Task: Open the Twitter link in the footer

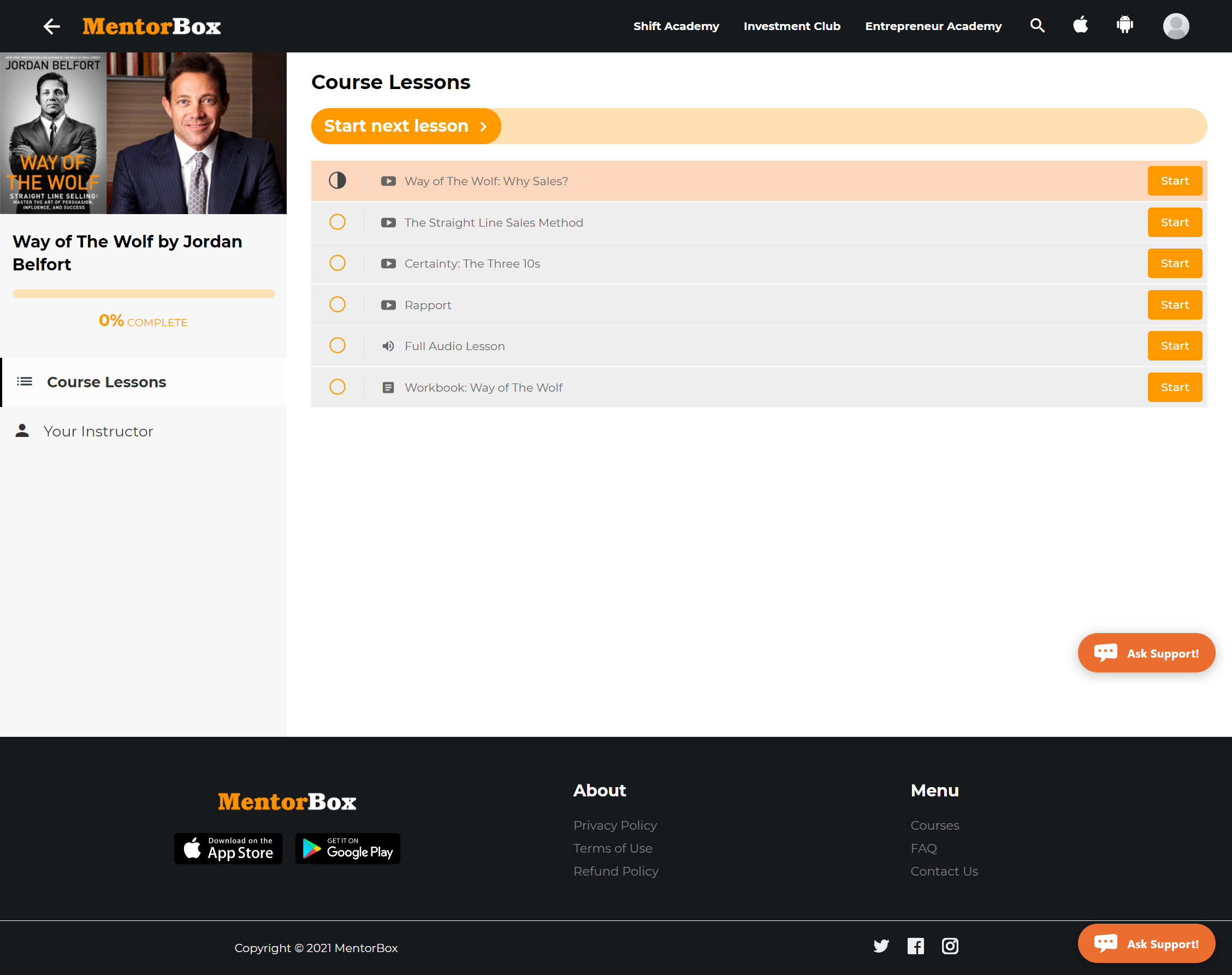Action: pos(881,946)
